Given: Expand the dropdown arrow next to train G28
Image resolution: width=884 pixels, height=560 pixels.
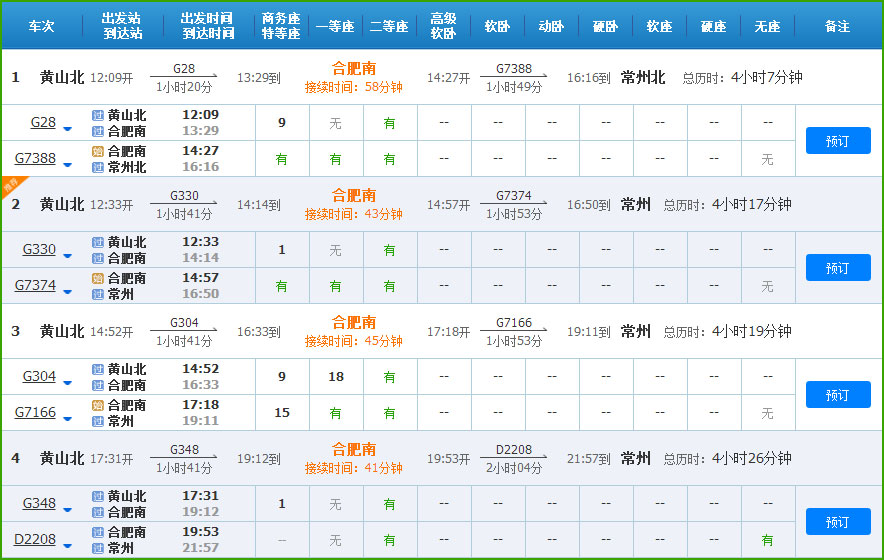Looking at the screenshot, I should coord(68,129).
